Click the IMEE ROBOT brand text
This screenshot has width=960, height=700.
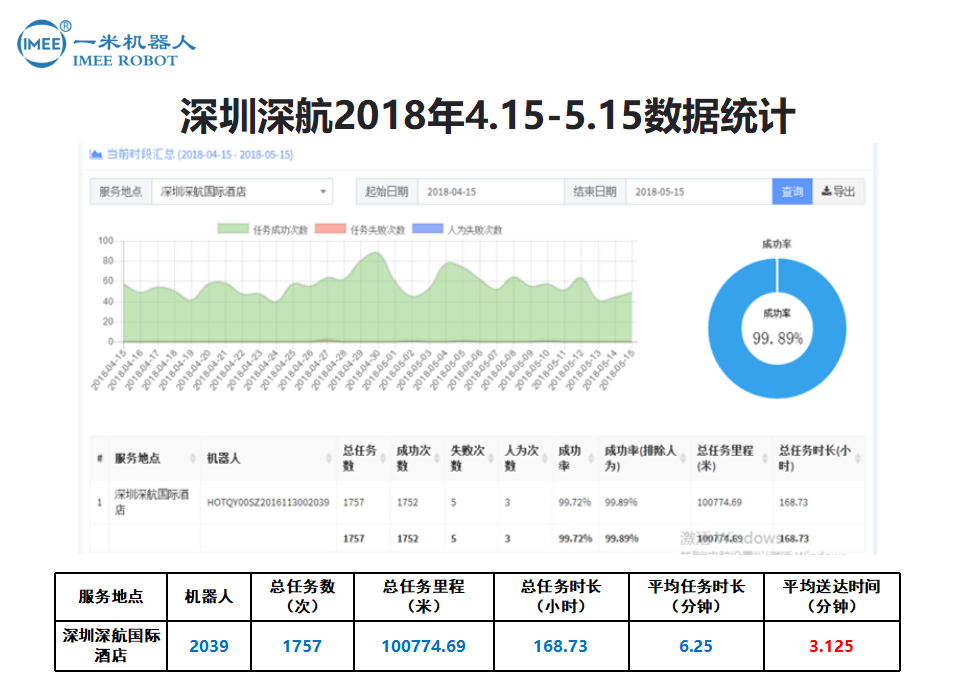(125, 61)
